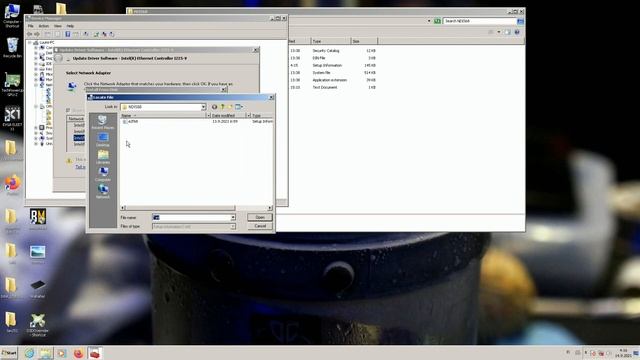
Task: Close the Install From Disk dialog
Action: point(224,90)
